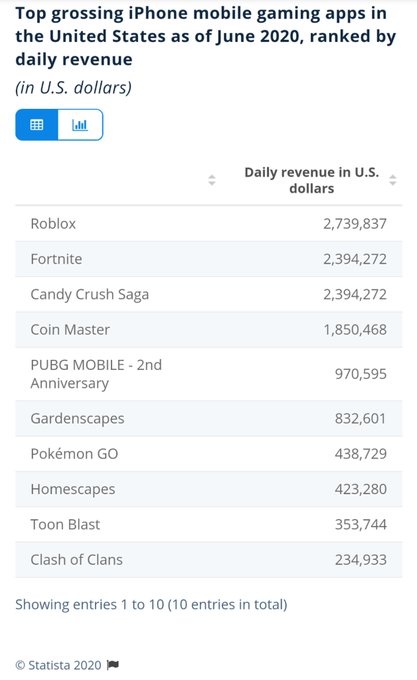Click the Statista flag icon

[113, 664]
